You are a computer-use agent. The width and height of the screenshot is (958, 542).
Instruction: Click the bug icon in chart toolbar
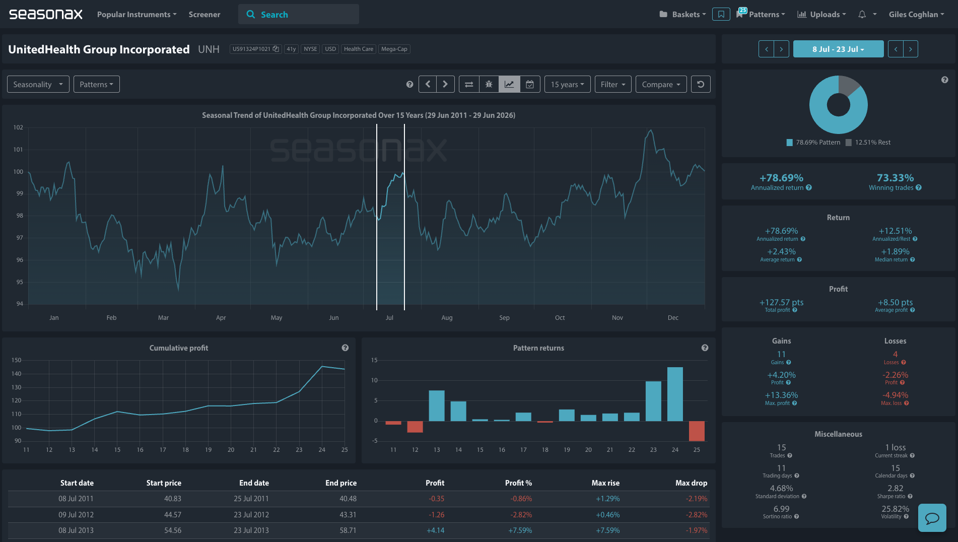(x=489, y=84)
